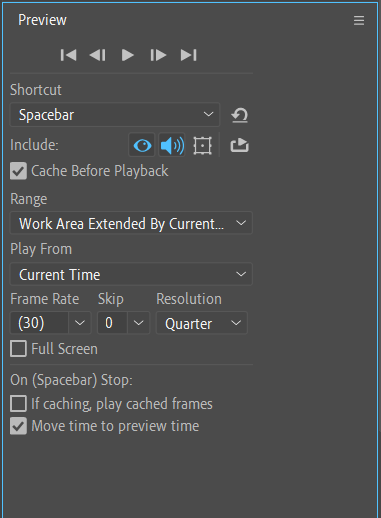Open the Frame Rate dropdown arrow
Screen dimensions: 381x518
[80, 323]
